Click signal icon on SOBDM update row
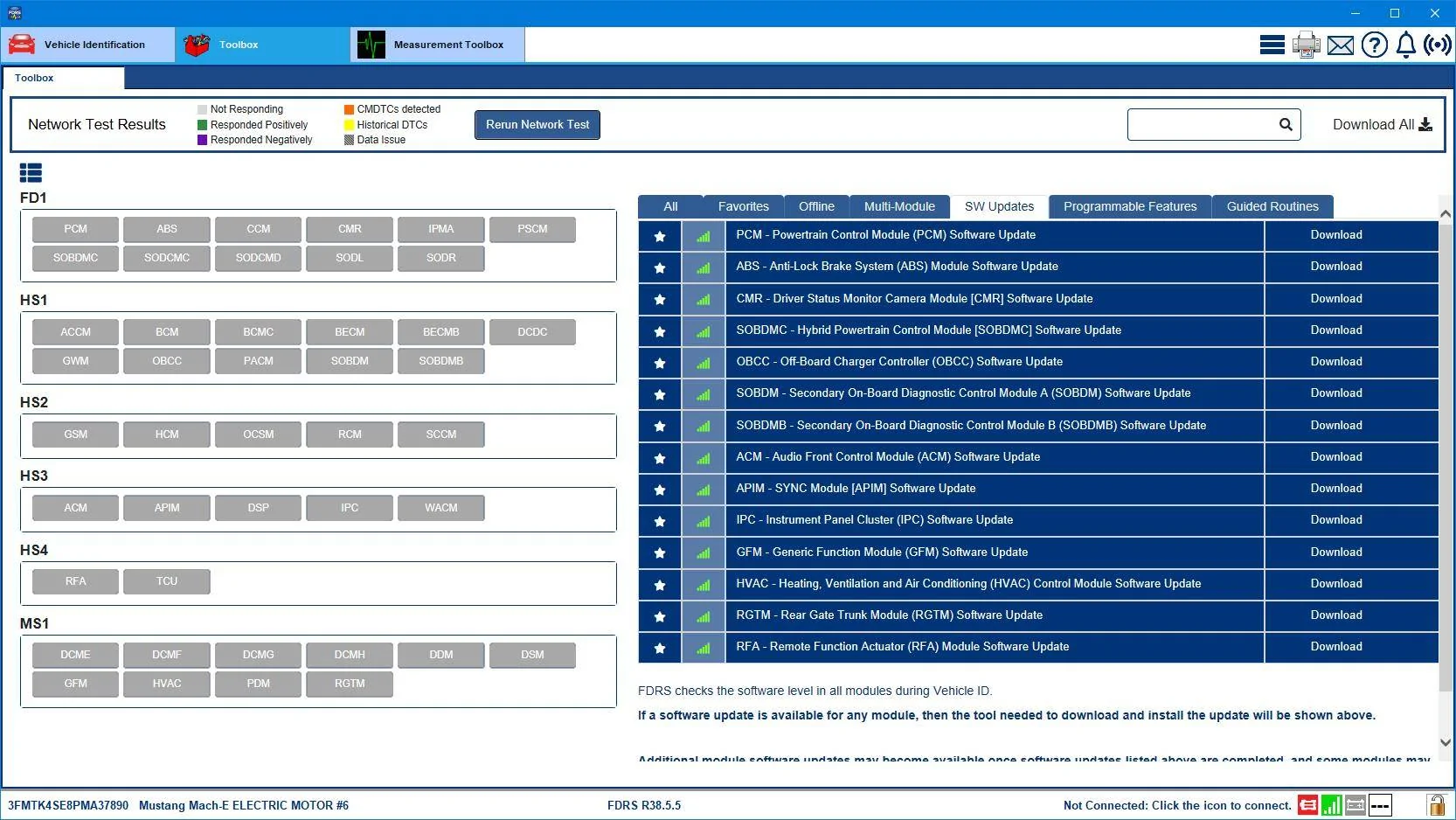Image resolution: width=1456 pixels, height=820 pixels. pos(704,394)
